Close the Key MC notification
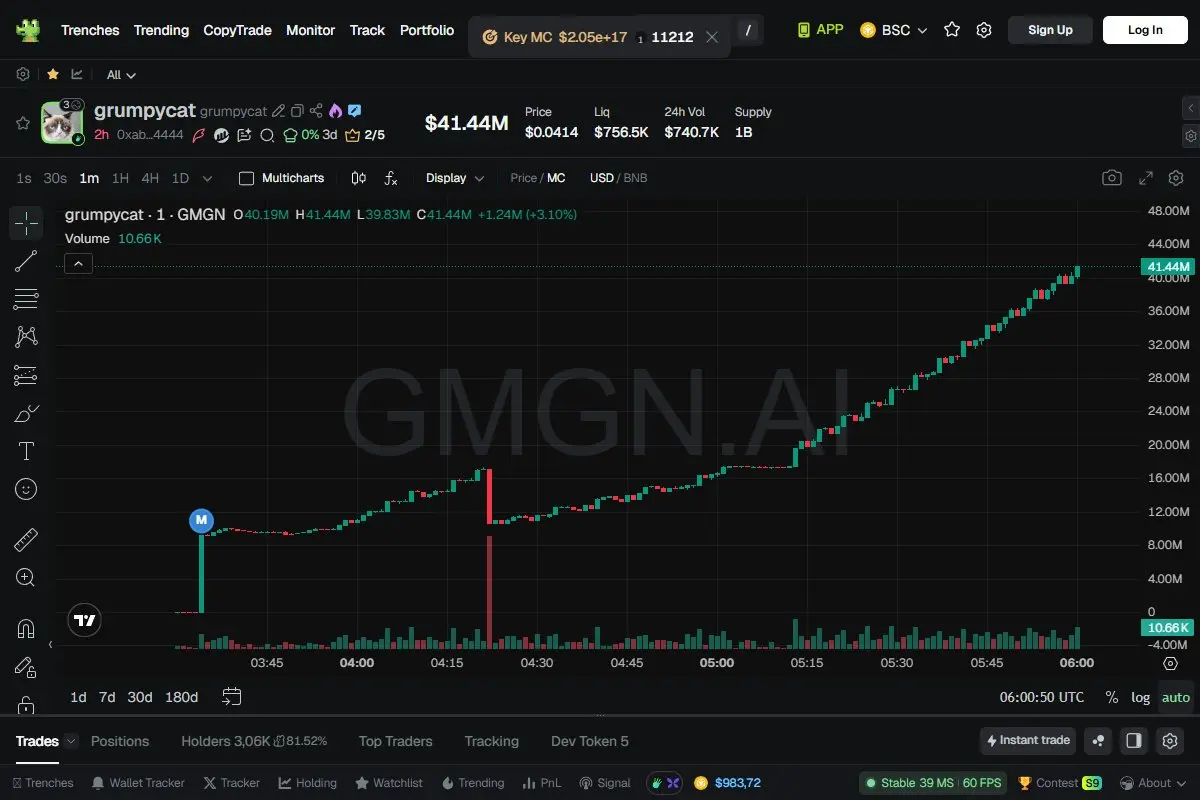This screenshot has height=800, width=1200. (712, 37)
